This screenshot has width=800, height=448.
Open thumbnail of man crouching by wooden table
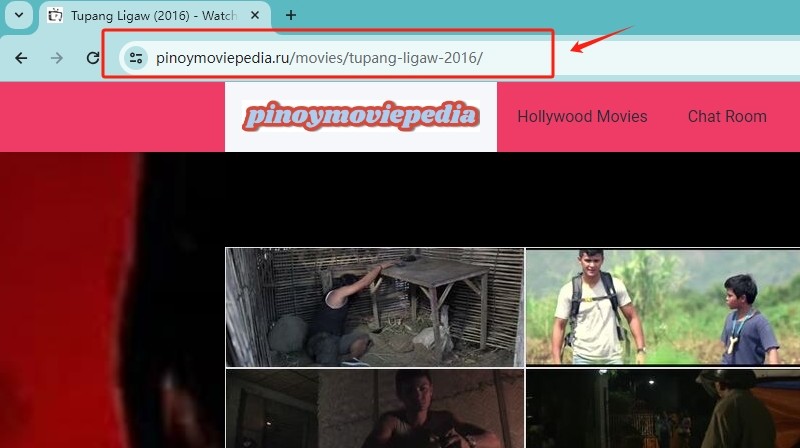coord(374,307)
